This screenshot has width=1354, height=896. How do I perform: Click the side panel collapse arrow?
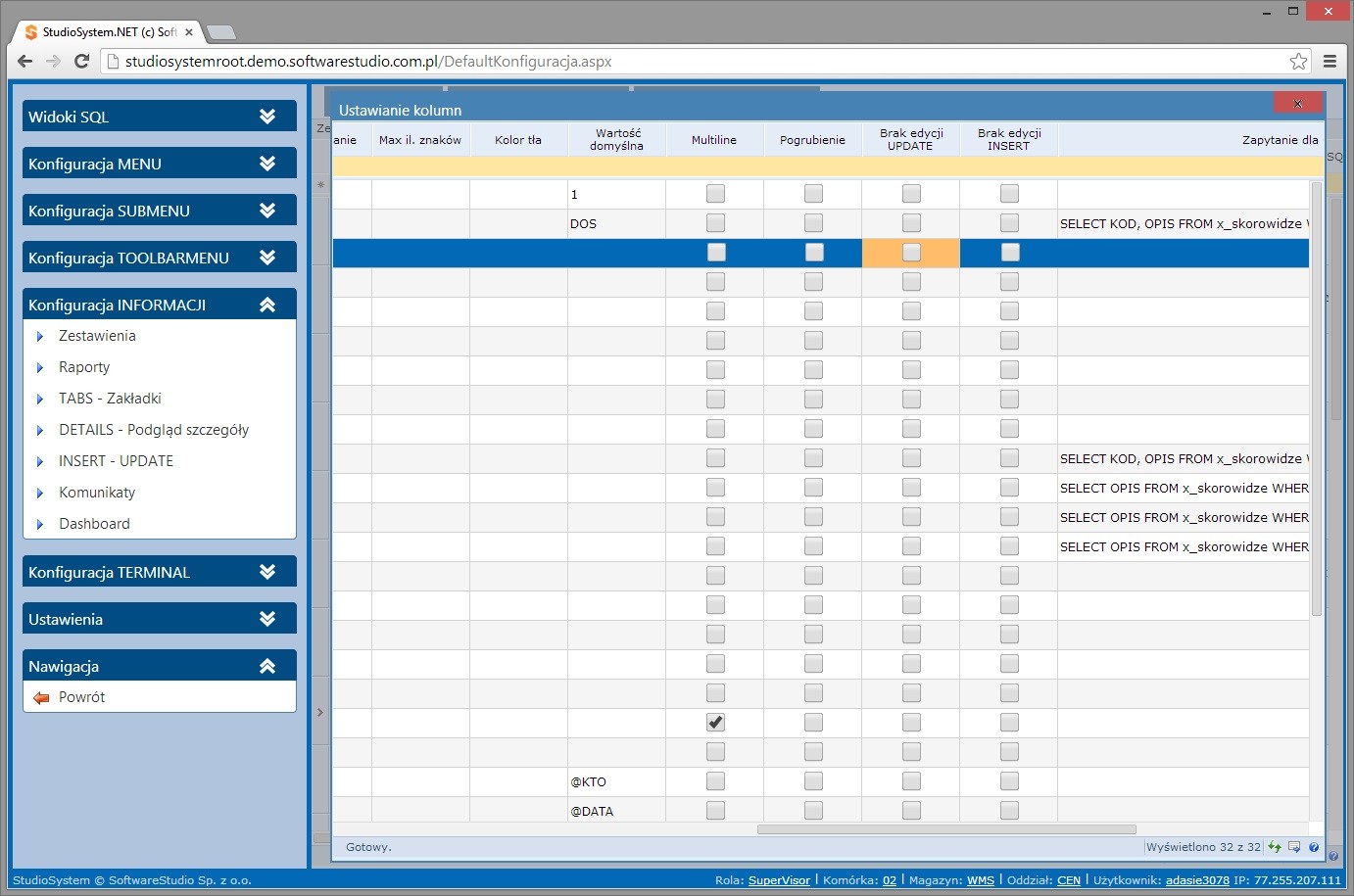(x=319, y=713)
